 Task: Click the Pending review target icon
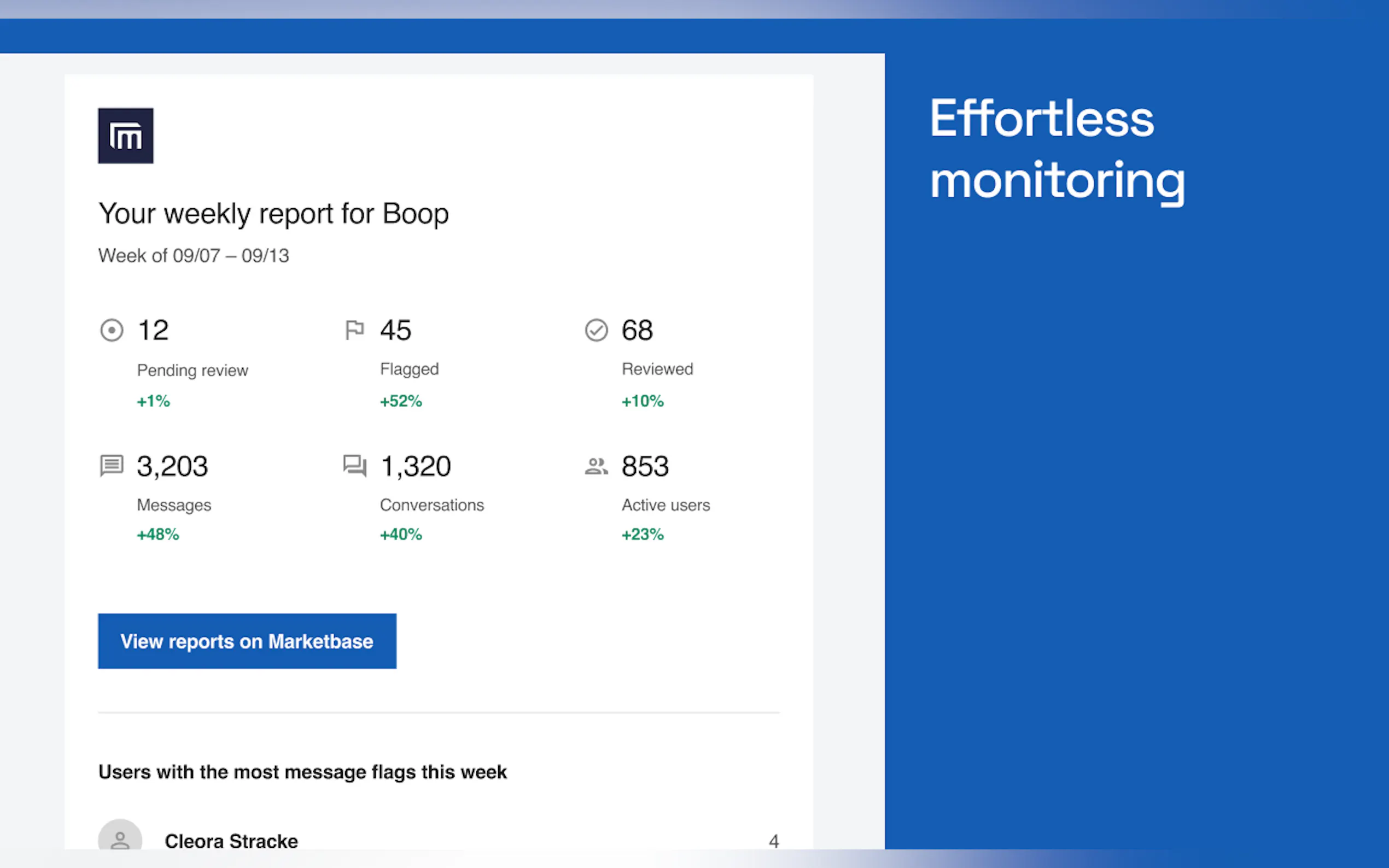click(x=112, y=330)
